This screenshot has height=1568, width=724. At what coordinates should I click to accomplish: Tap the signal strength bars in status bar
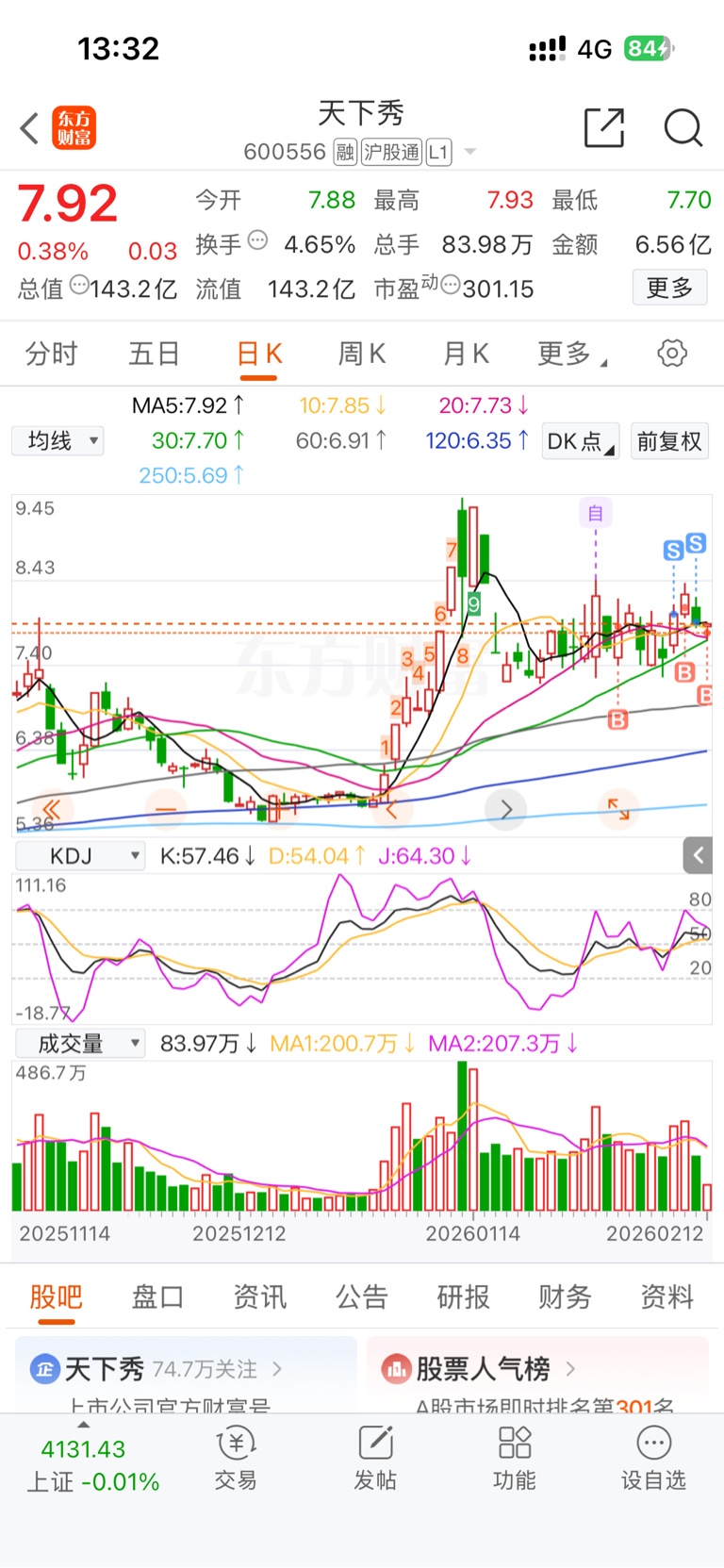tap(547, 48)
